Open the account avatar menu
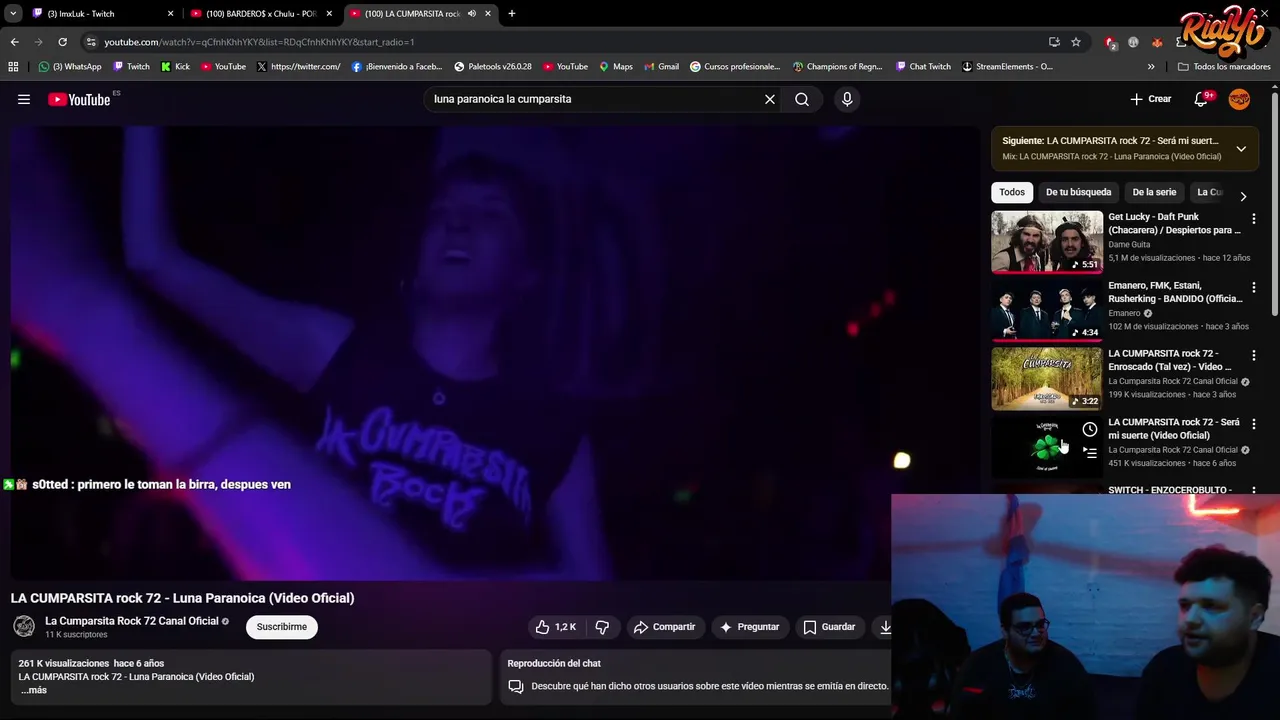Image resolution: width=1280 pixels, height=720 pixels. 1239,99
